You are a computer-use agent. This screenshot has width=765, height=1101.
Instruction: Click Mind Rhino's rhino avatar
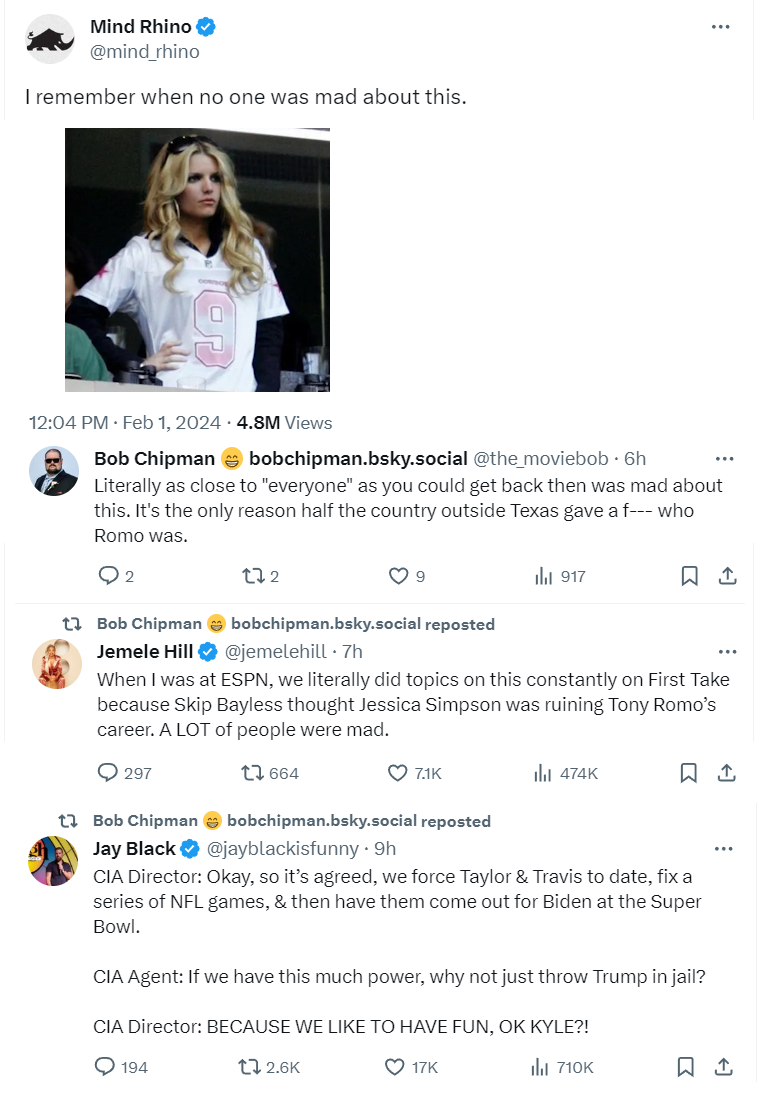coord(50,39)
